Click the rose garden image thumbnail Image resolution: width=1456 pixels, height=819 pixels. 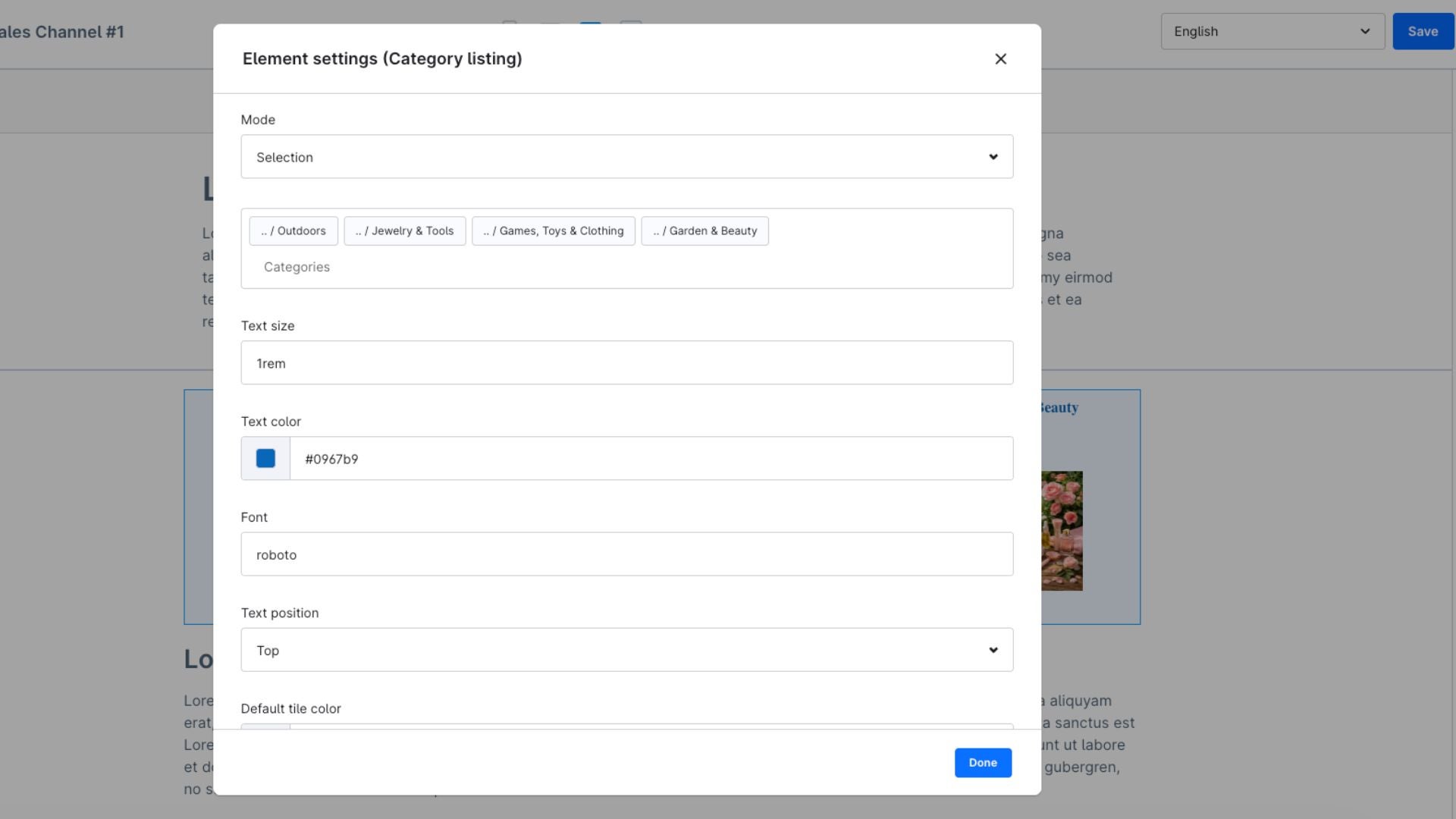(1062, 531)
